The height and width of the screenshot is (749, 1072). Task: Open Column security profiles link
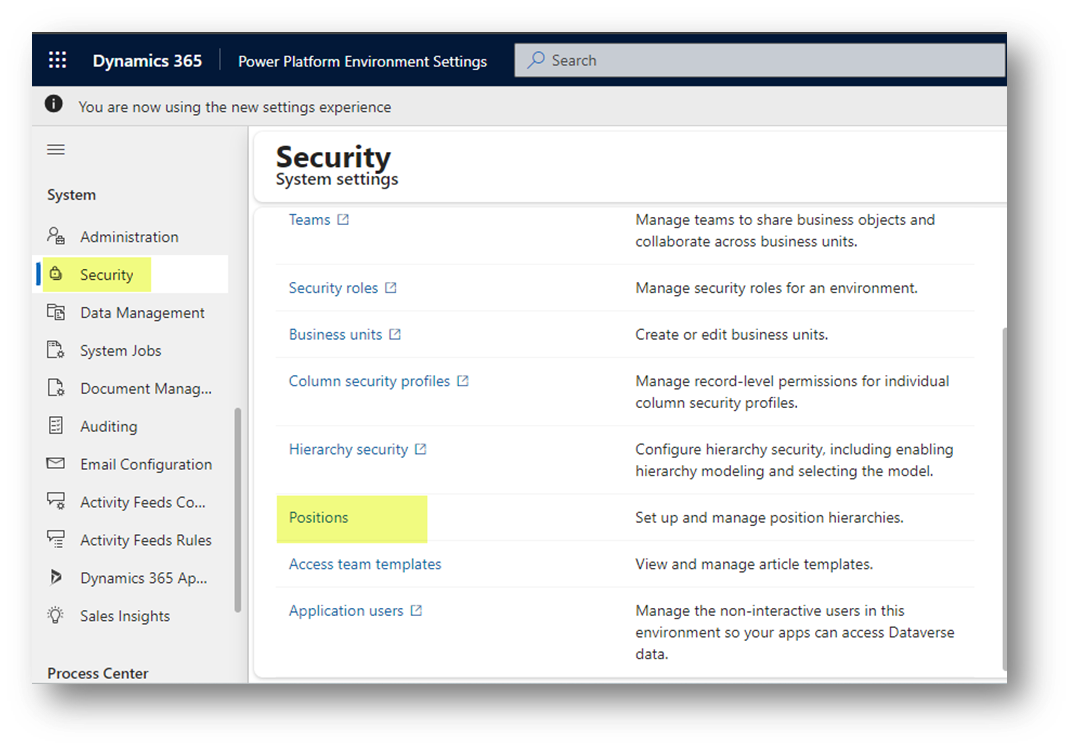pos(369,381)
